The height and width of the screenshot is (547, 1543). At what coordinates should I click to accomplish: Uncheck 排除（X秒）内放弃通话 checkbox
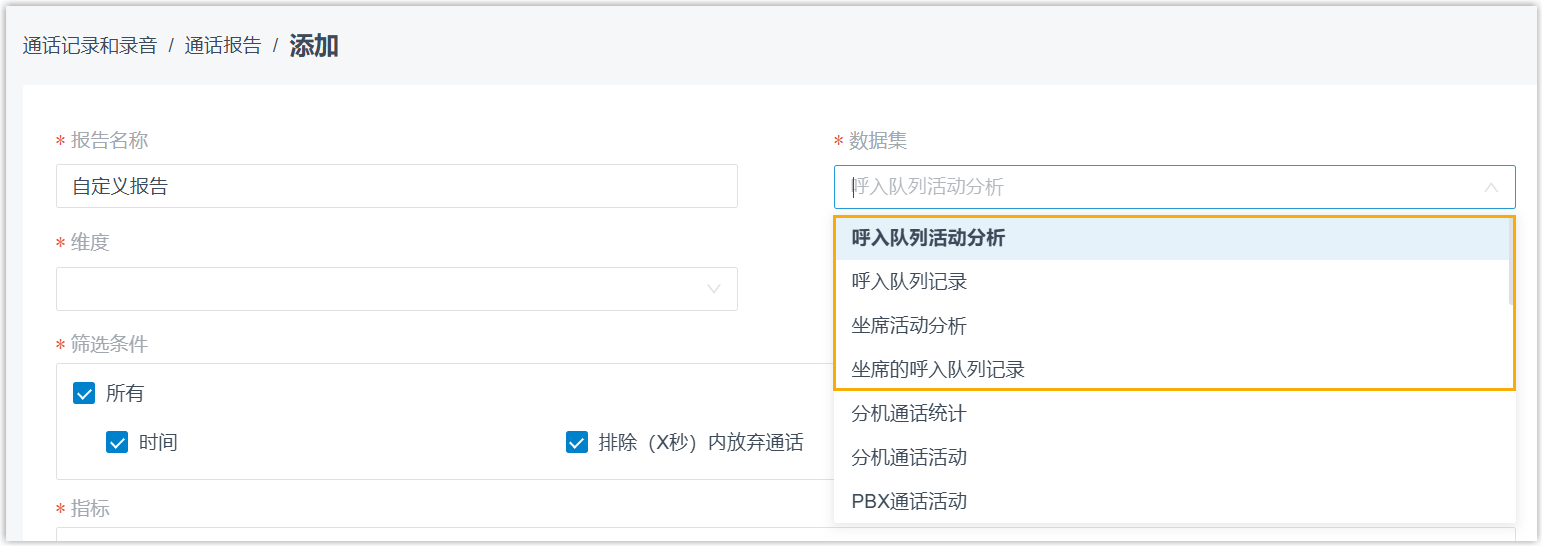576,442
